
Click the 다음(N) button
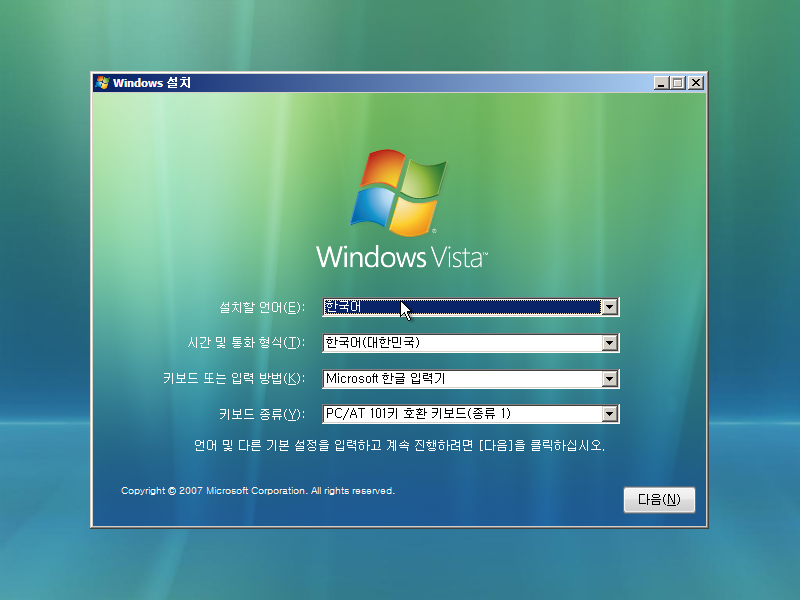(x=659, y=499)
